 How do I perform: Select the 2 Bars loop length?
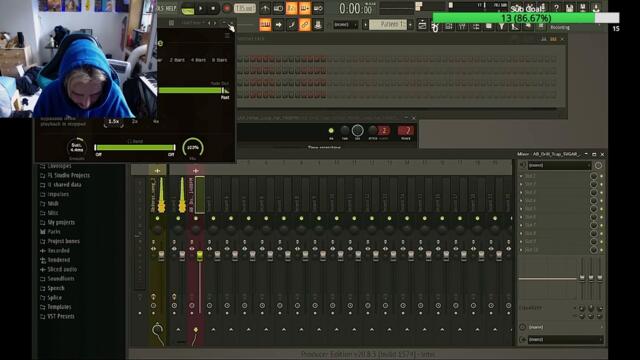pyautogui.click(x=177, y=60)
